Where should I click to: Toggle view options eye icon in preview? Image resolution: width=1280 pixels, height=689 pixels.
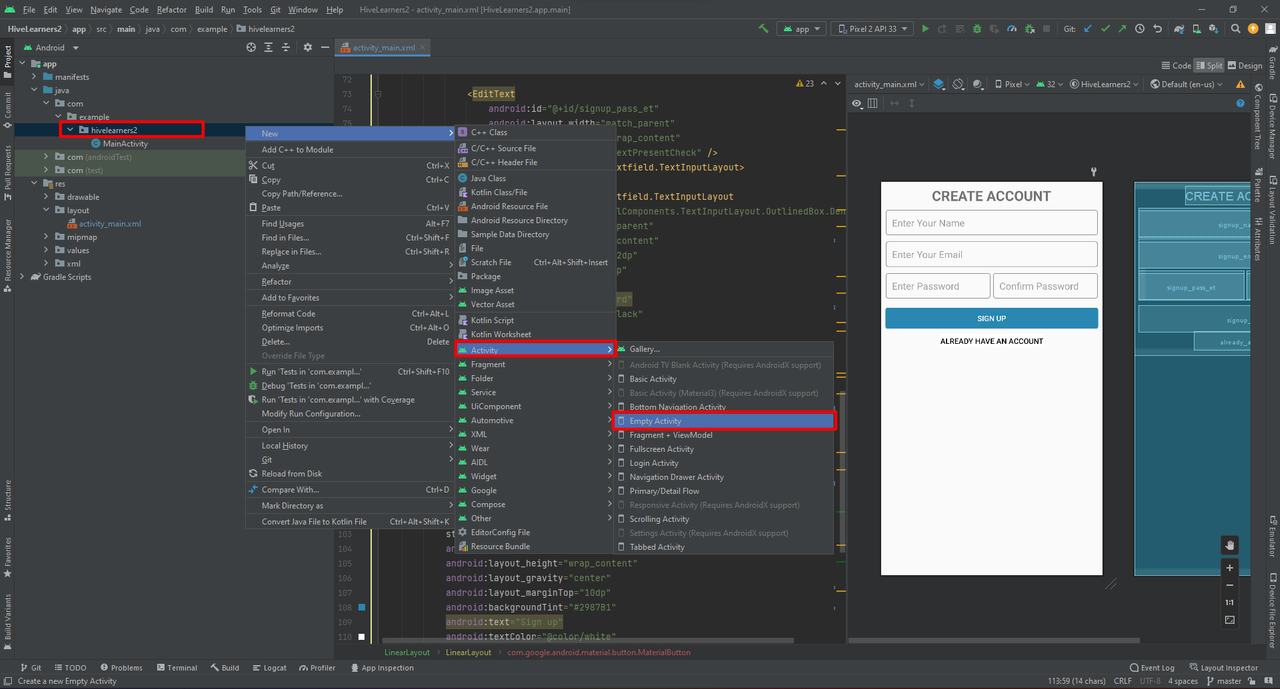[857, 103]
